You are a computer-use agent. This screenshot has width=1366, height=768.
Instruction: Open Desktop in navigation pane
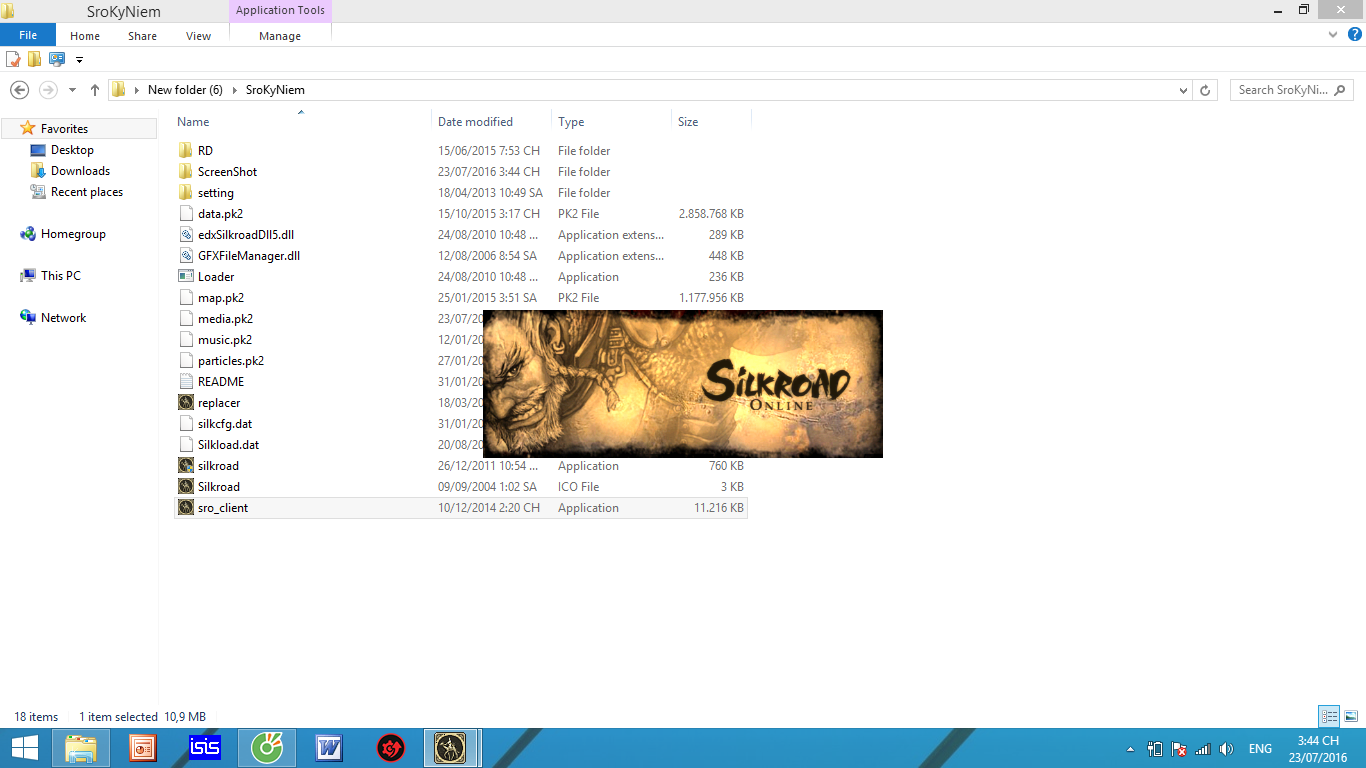pos(72,150)
